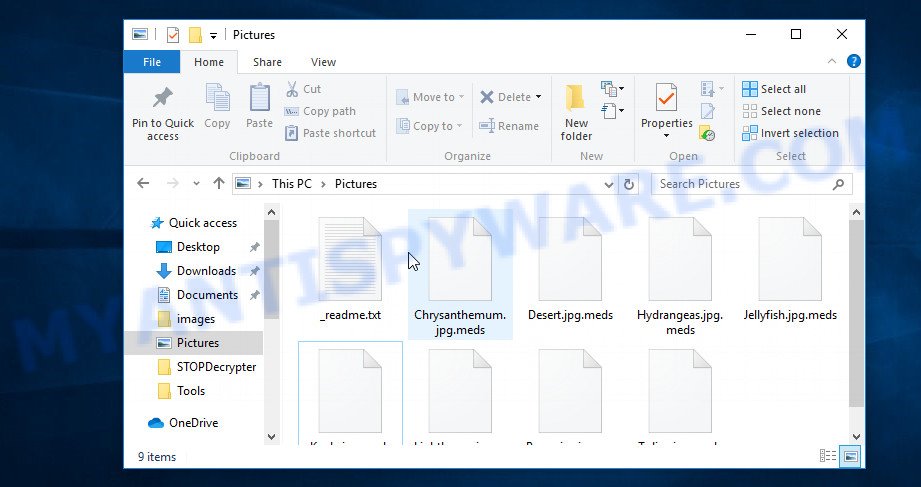Click the Refresh button

point(629,184)
